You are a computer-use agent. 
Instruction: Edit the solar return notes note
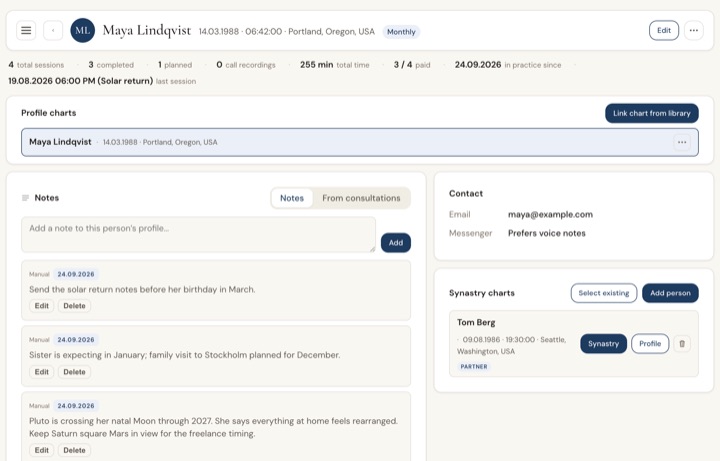click(x=41, y=306)
